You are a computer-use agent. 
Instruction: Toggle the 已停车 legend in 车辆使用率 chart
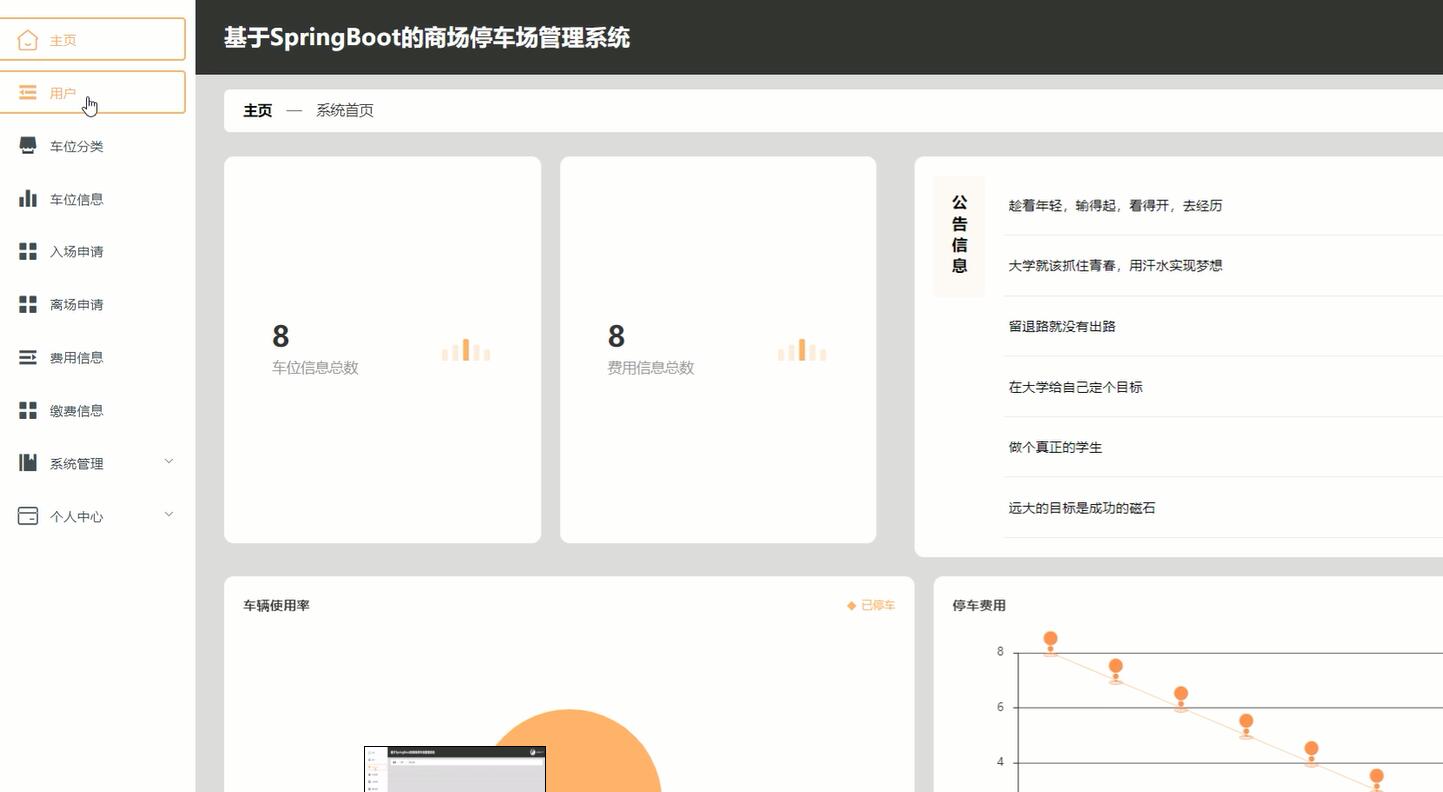[x=871, y=605]
